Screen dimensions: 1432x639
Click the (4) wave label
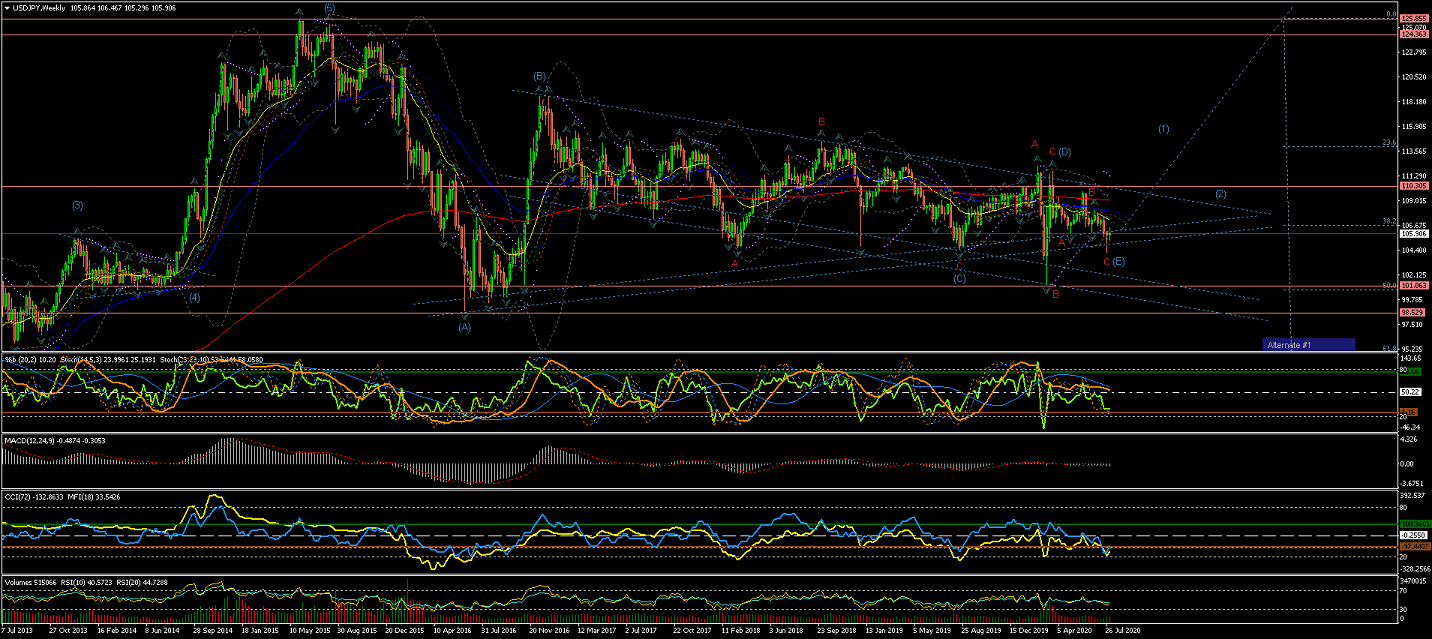tap(194, 297)
